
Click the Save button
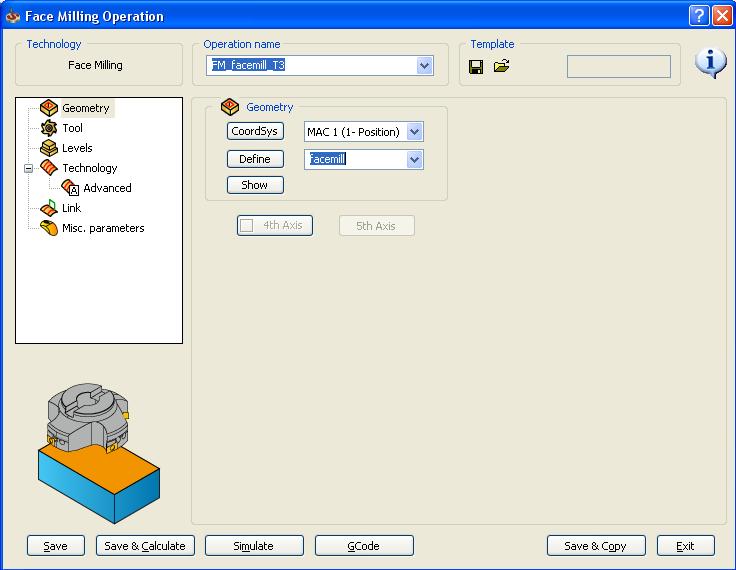click(55, 546)
